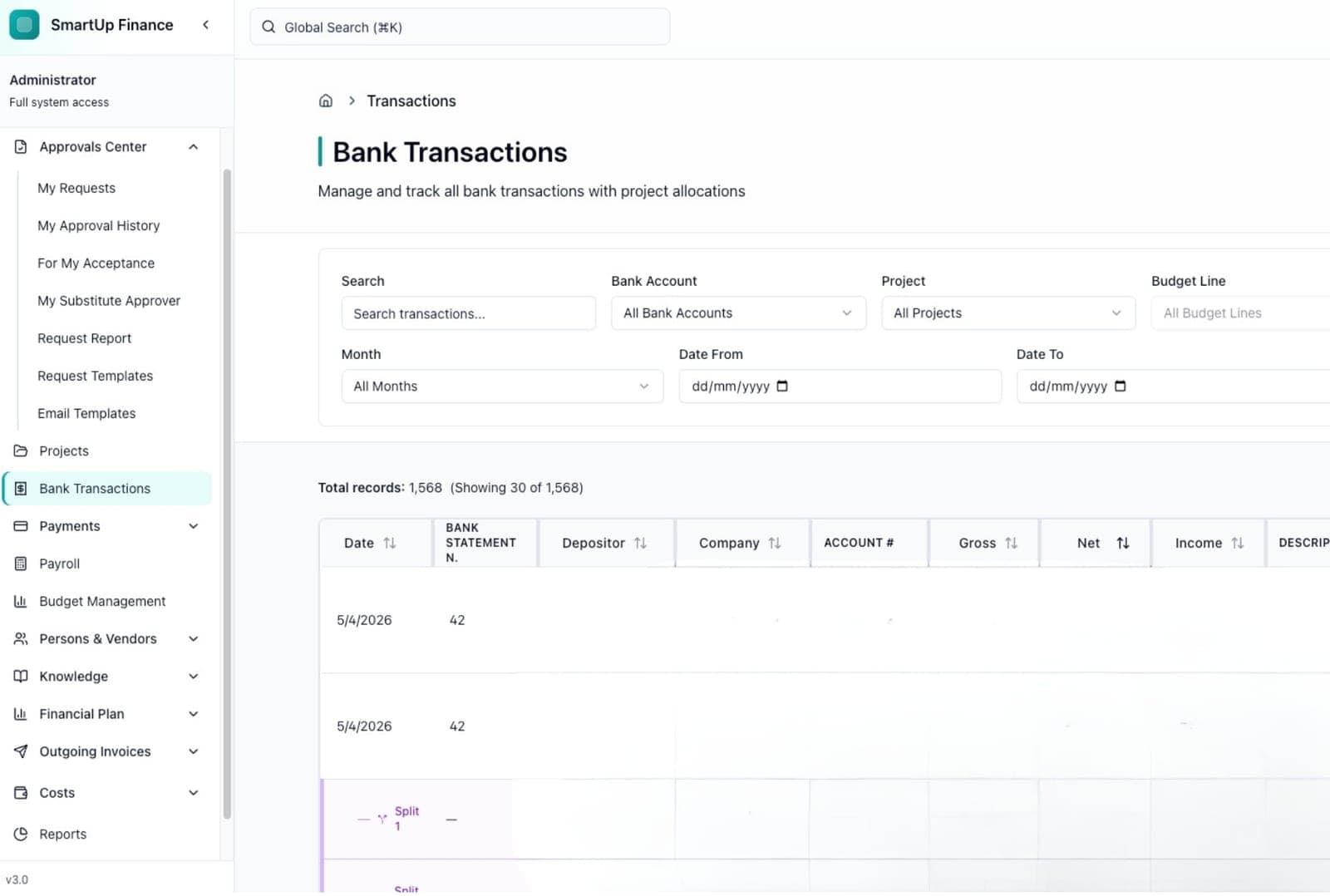Open My Requests
This screenshot has width=1330, height=896.
pos(76,189)
